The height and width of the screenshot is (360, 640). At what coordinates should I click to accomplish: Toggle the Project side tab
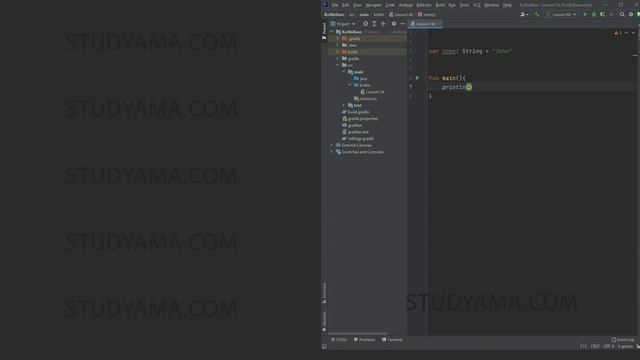[x=324, y=31]
